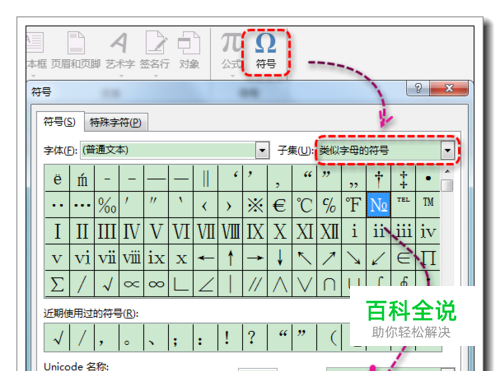Select the ∝ proportional-to symbol
Viewport: 500px width, 371px height.
(x=132, y=284)
